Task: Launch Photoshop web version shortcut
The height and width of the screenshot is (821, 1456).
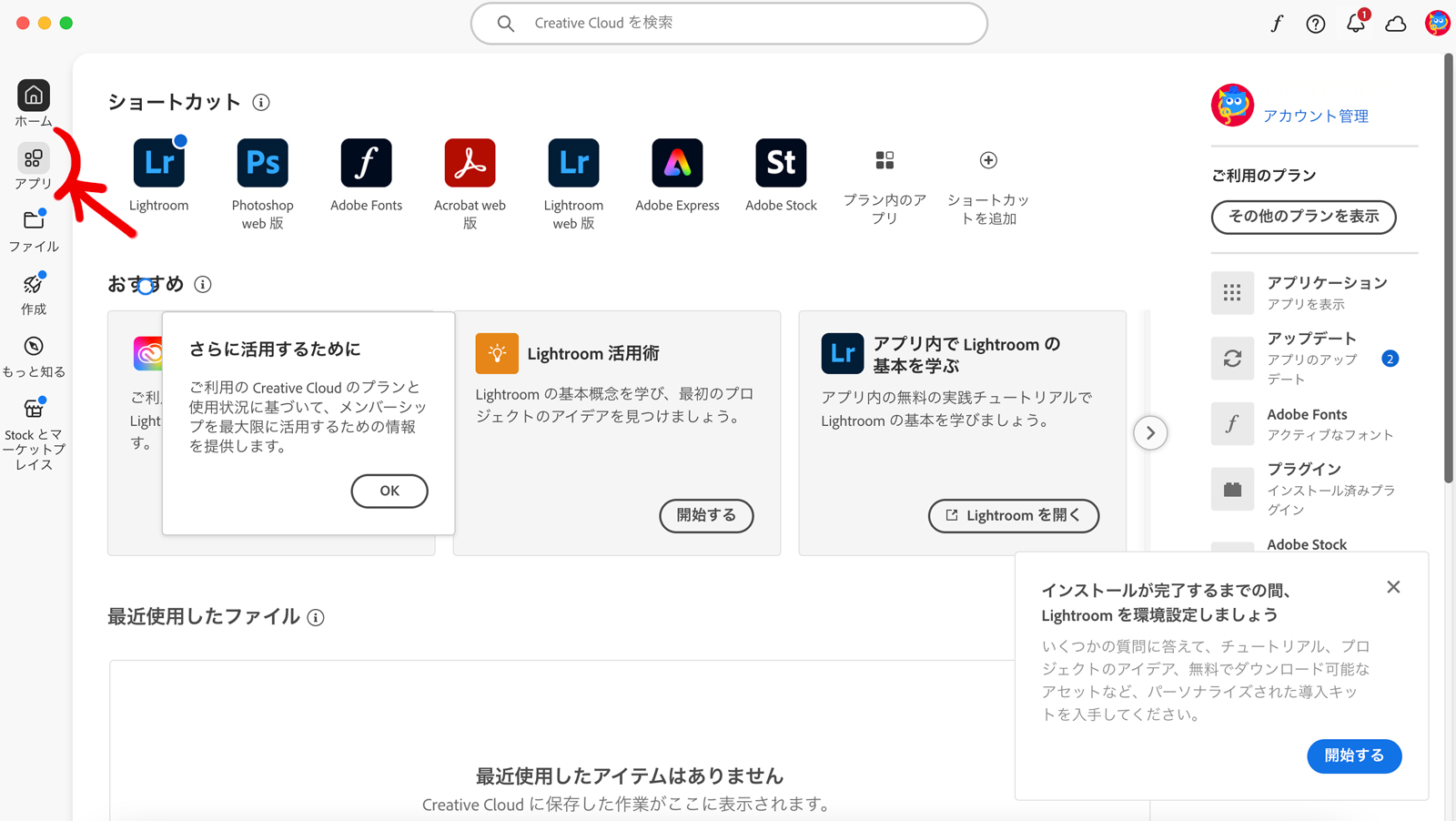Action: coord(262,163)
